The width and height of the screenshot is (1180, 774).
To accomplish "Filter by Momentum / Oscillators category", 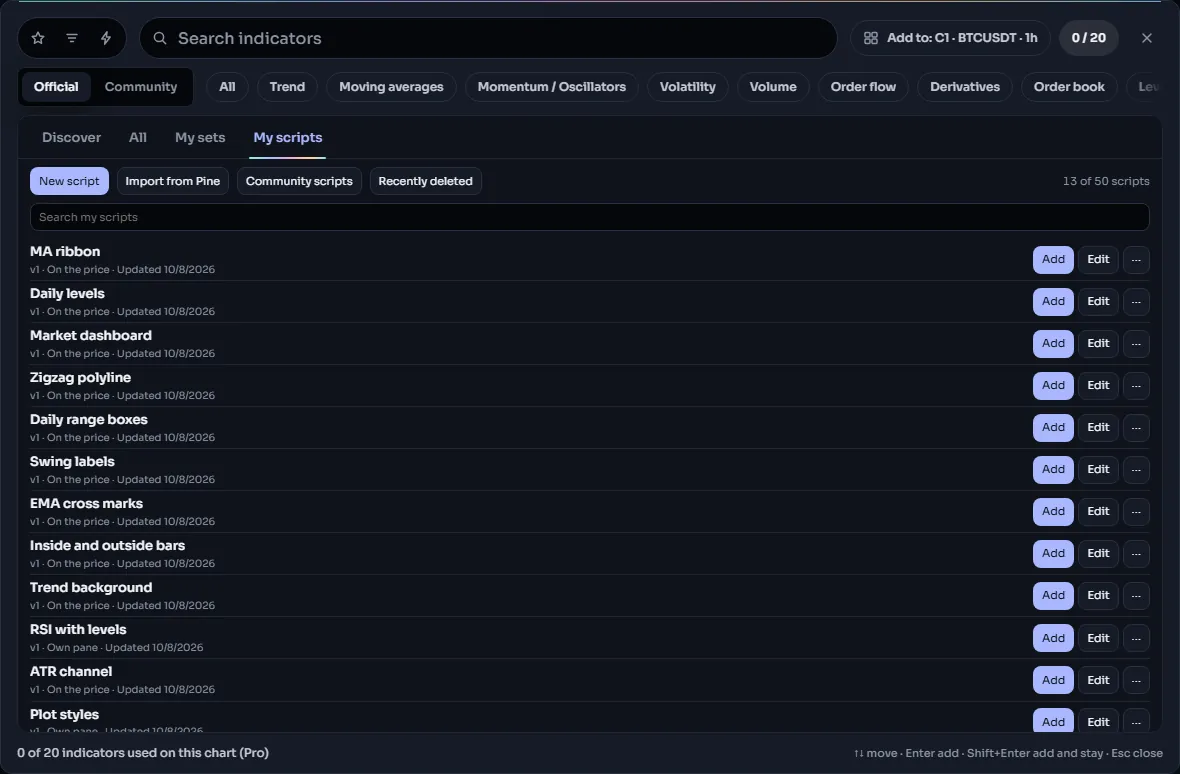I will click(x=552, y=87).
